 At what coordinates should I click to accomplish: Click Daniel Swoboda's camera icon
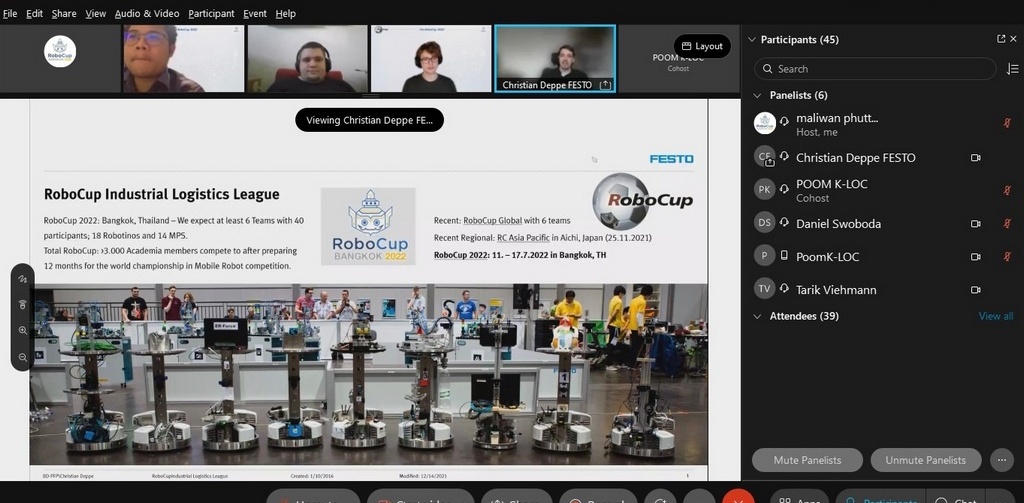coord(976,223)
